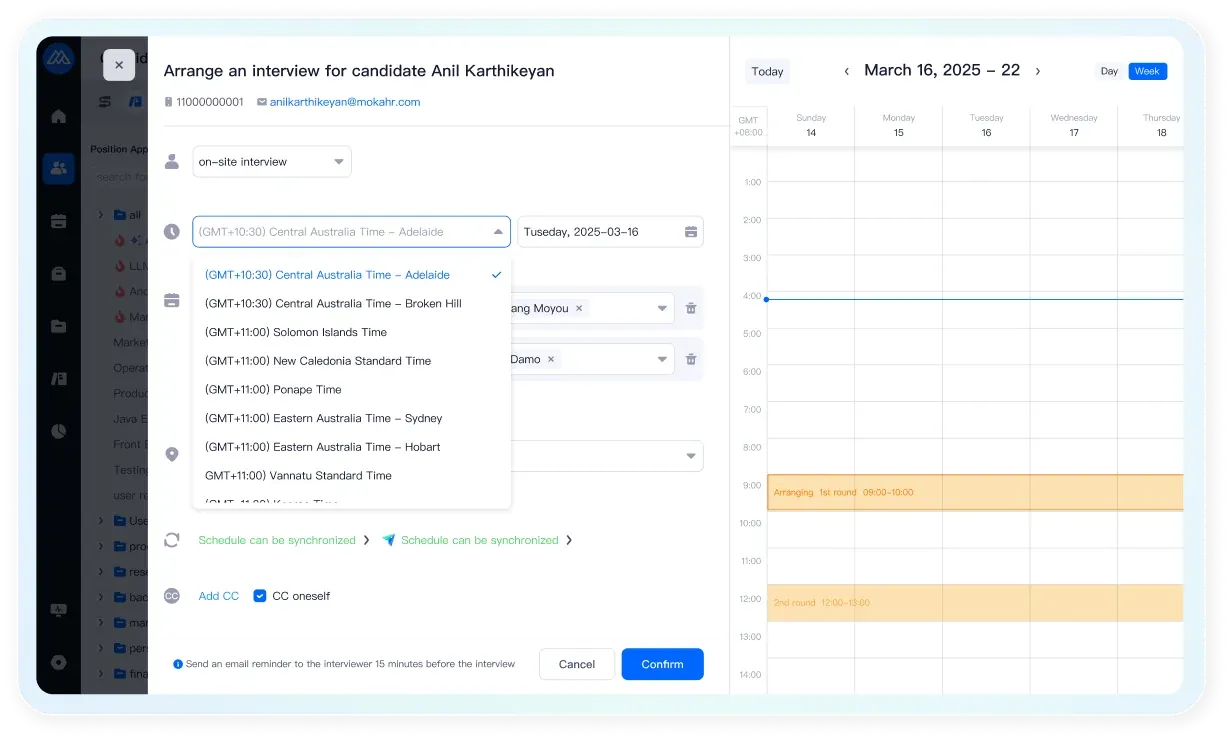
Task: Go to next week in calendar
Action: (1037, 71)
